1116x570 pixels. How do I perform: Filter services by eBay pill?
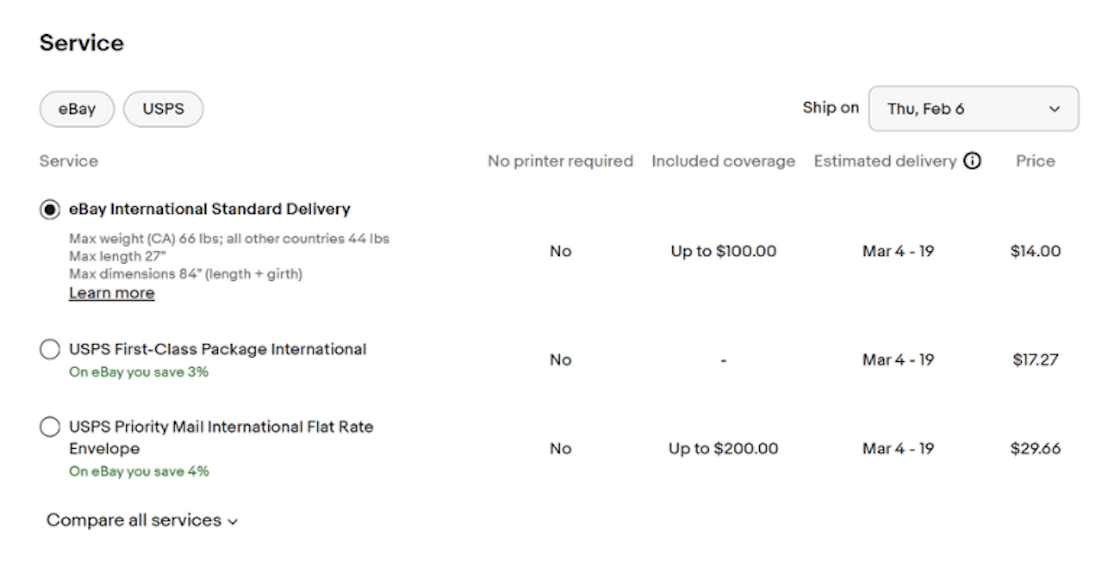point(77,109)
